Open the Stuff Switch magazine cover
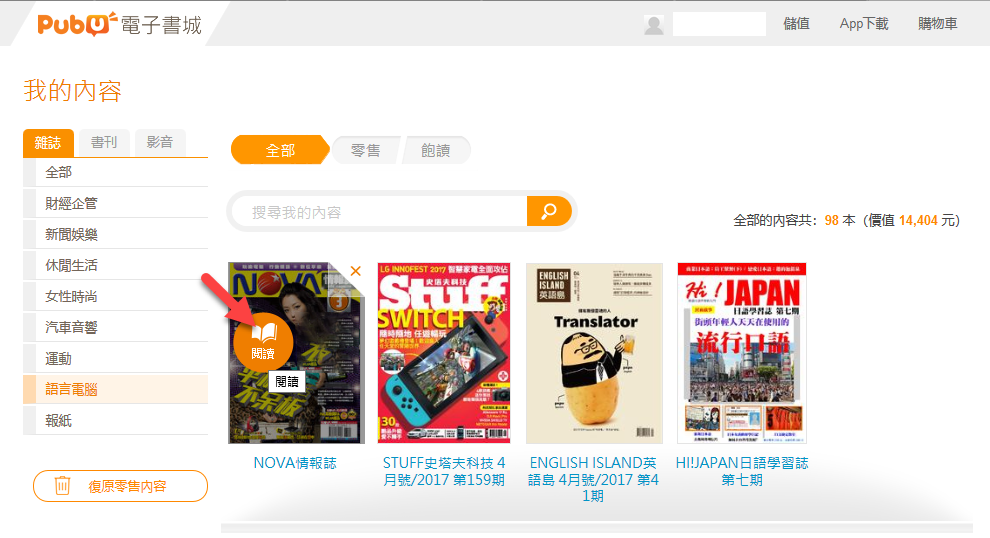The width and height of the screenshot is (990, 538). tap(444, 353)
